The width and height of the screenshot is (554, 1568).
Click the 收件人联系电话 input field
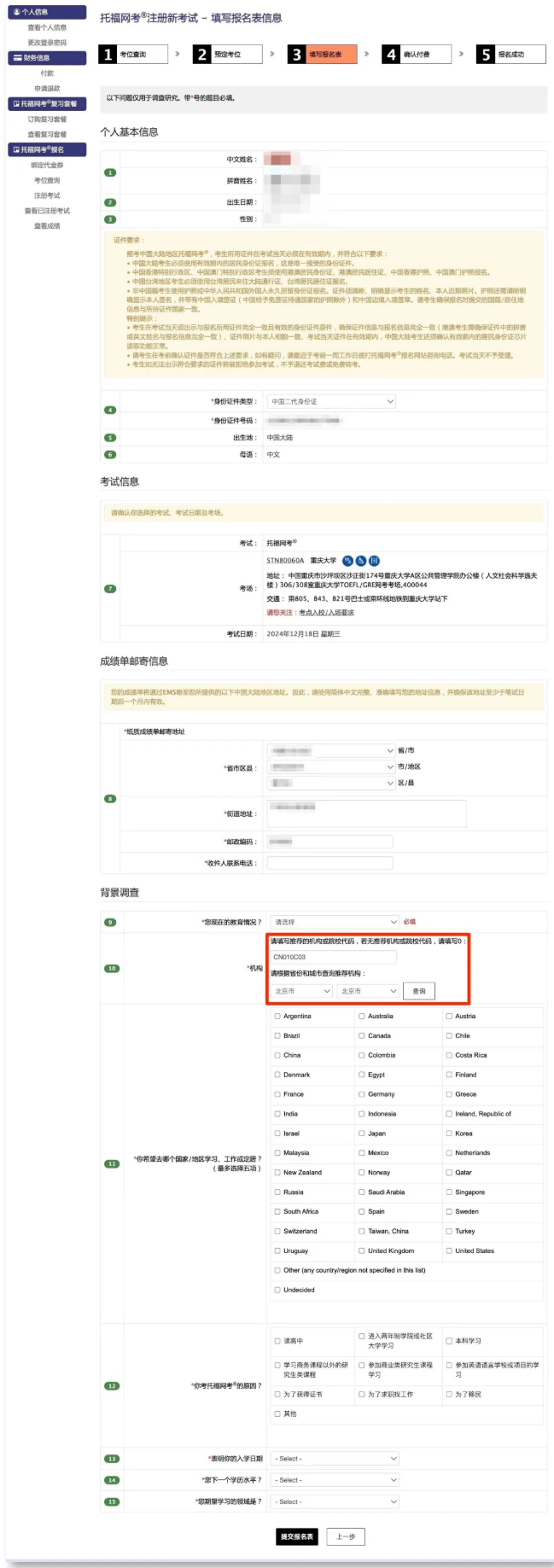pyautogui.click(x=329, y=863)
